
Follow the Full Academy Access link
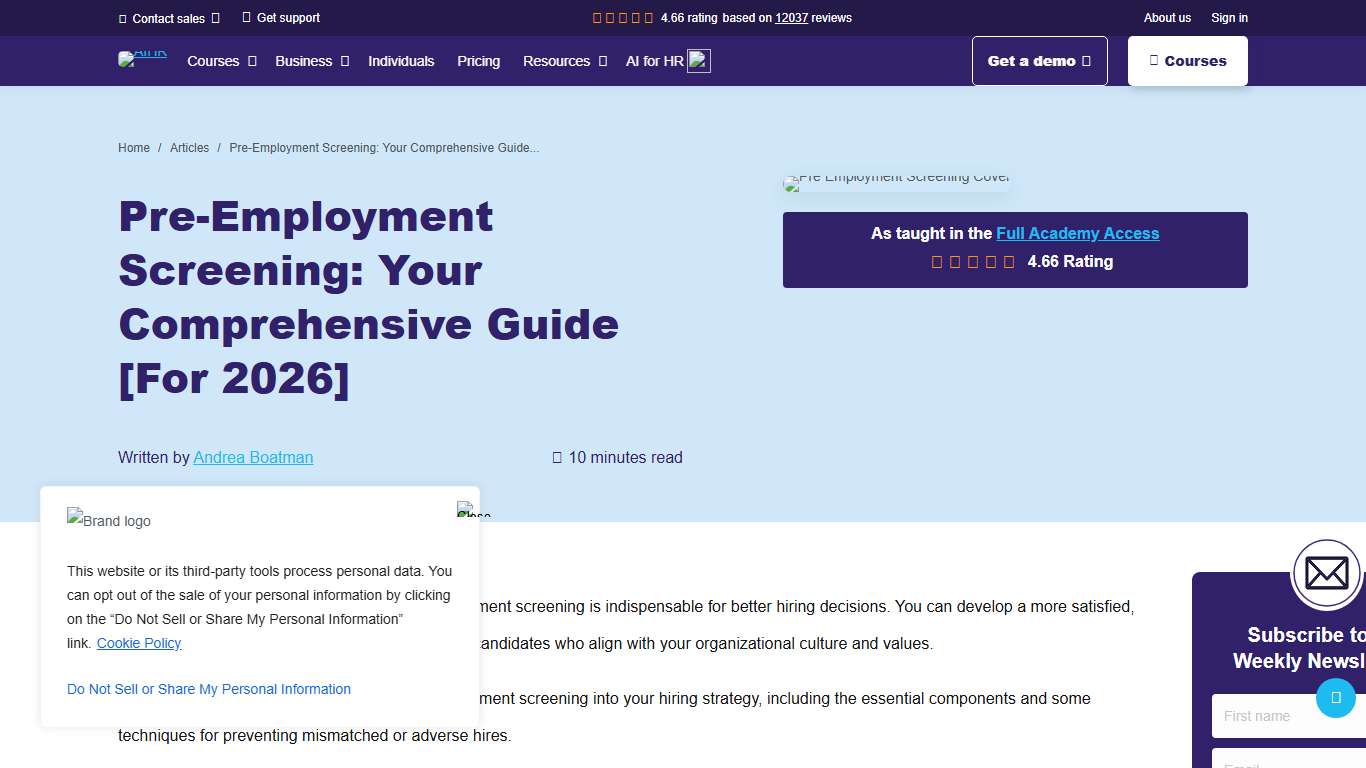click(x=1078, y=233)
